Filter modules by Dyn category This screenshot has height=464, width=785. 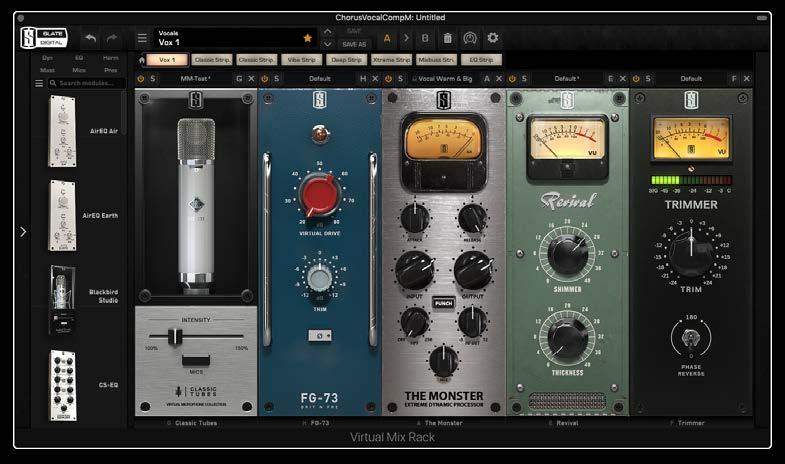point(47,58)
